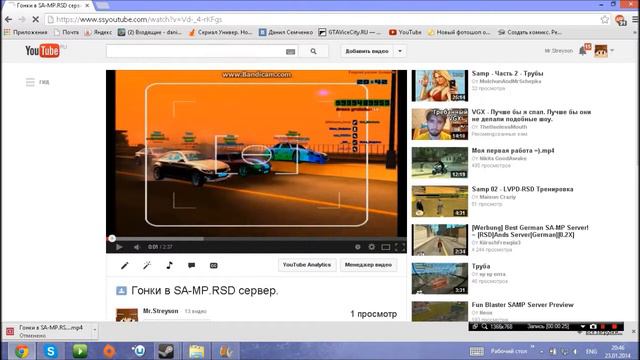
Task: Open the VGX suggested video thumbnail
Action: point(440,124)
